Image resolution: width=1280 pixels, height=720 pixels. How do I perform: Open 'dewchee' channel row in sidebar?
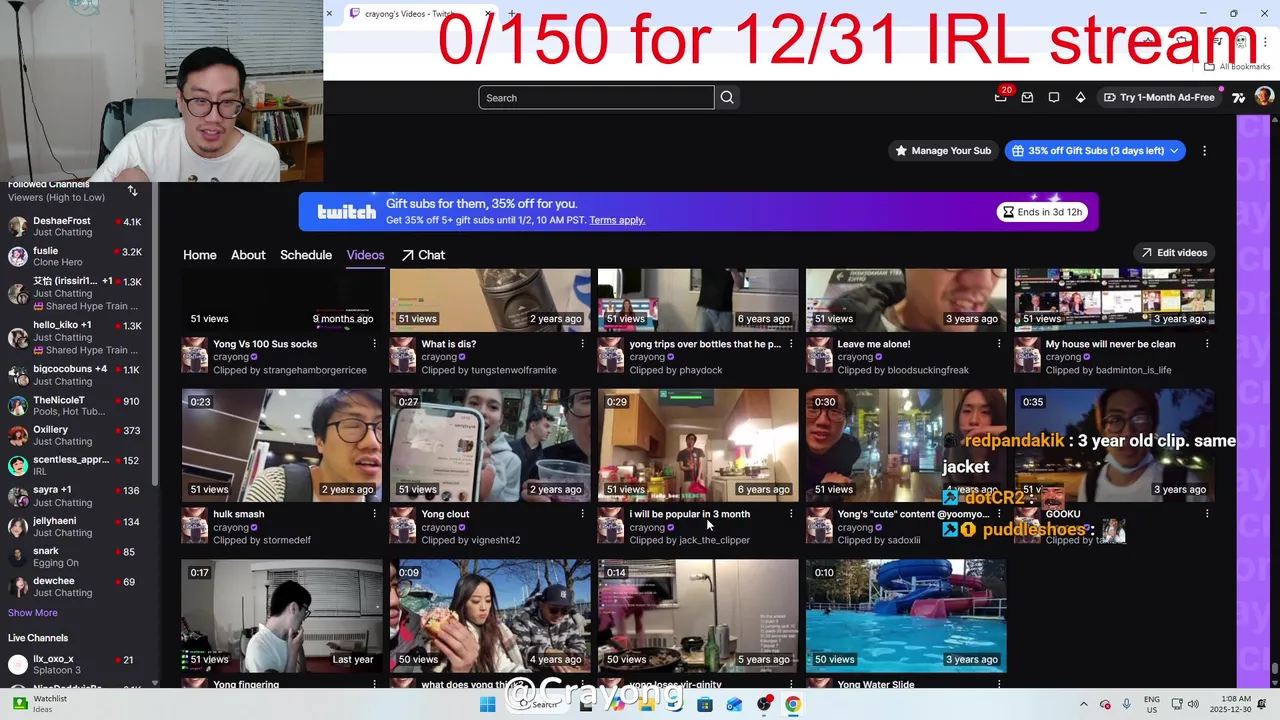(76, 586)
